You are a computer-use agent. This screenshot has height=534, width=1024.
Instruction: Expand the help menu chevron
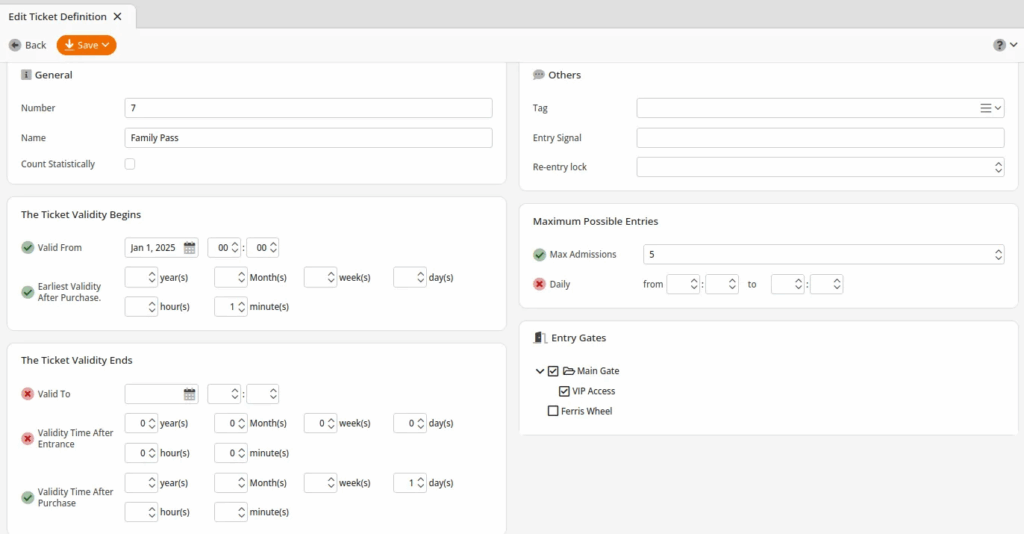(x=1014, y=45)
